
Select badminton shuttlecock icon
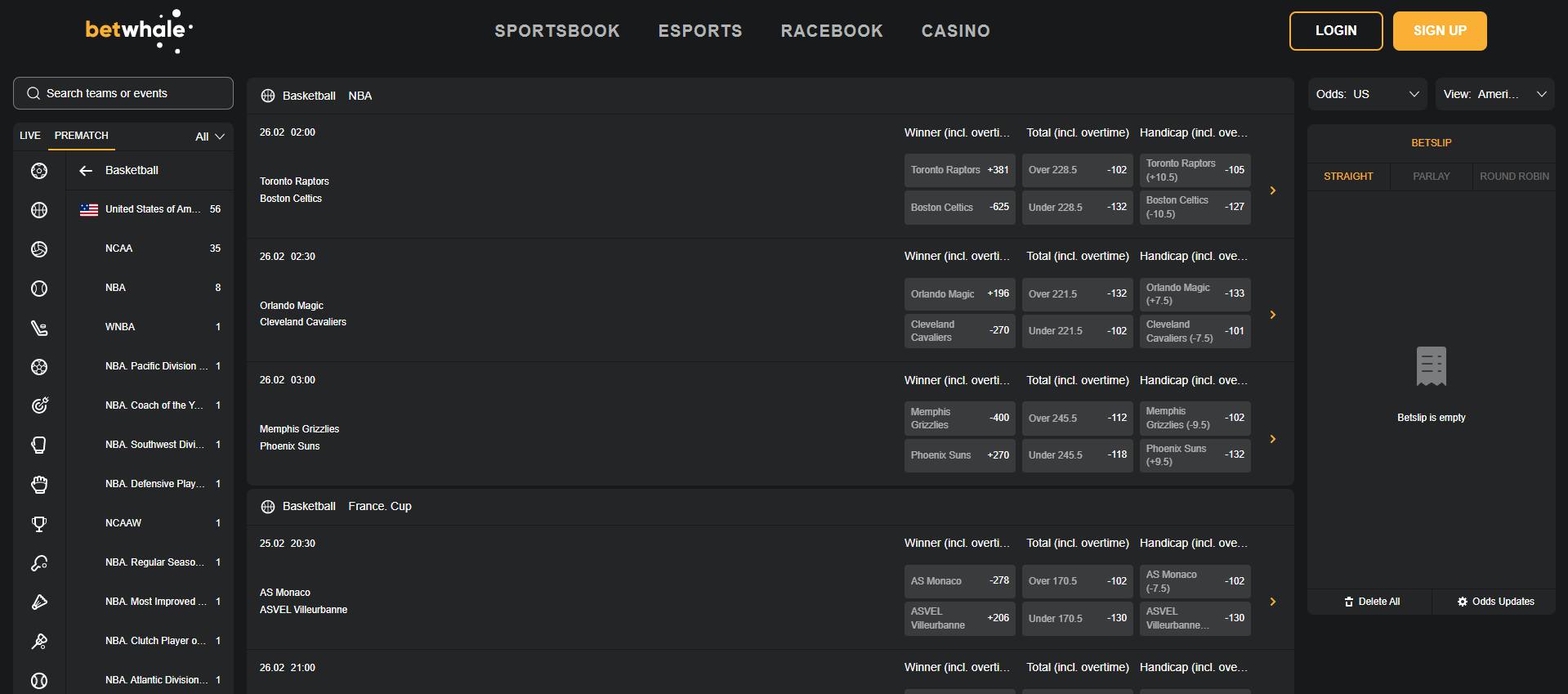pos(39,602)
